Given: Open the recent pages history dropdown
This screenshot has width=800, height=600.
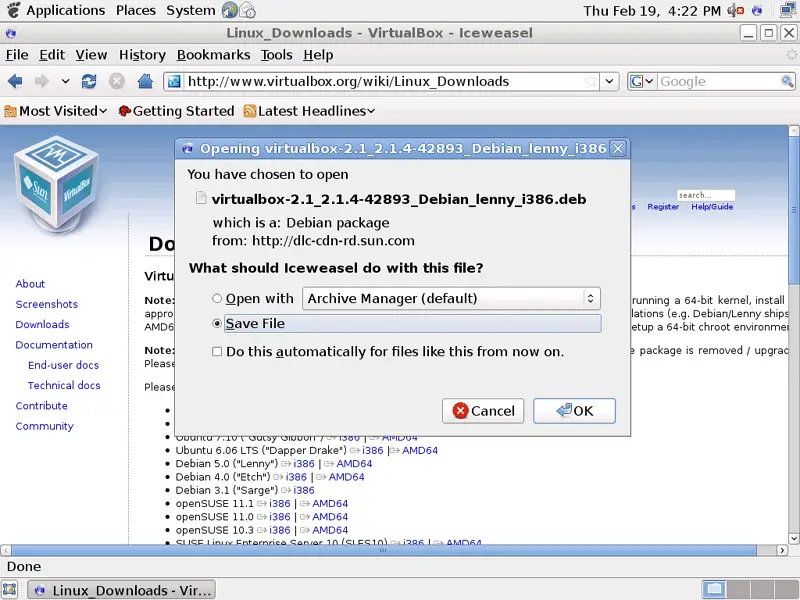Looking at the screenshot, I should pos(65,81).
